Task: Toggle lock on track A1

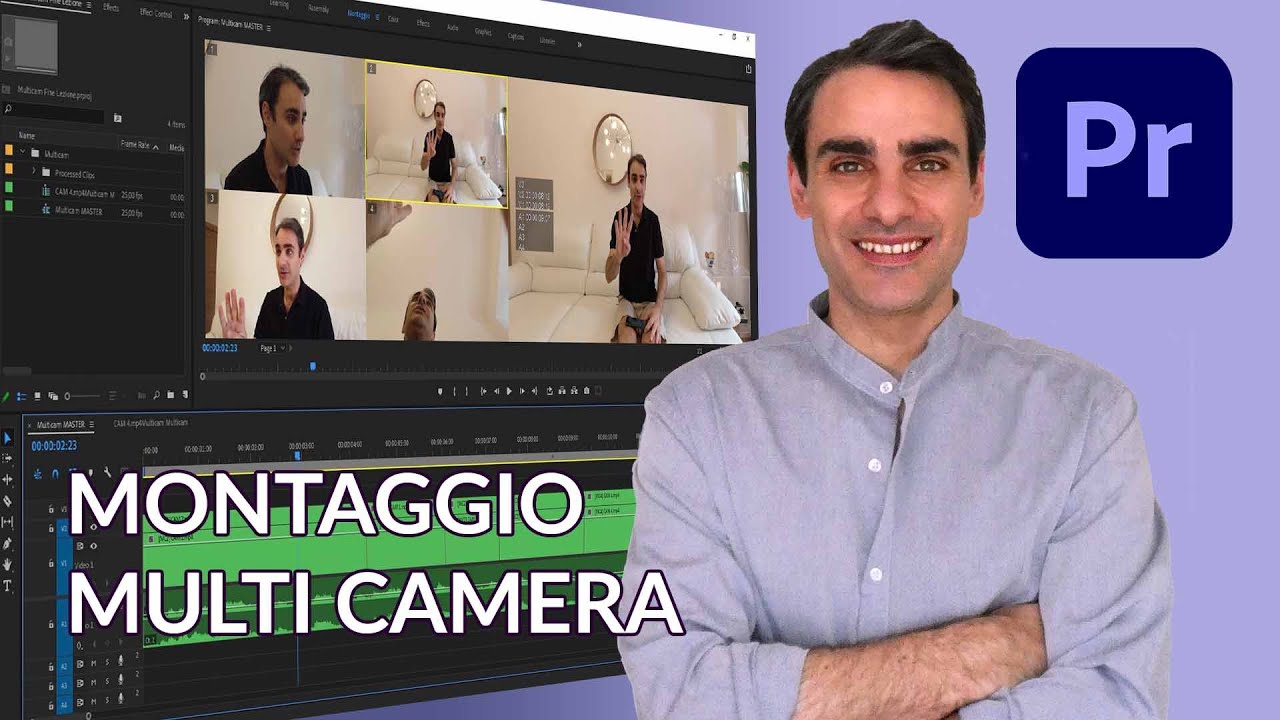Action: (51, 625)
